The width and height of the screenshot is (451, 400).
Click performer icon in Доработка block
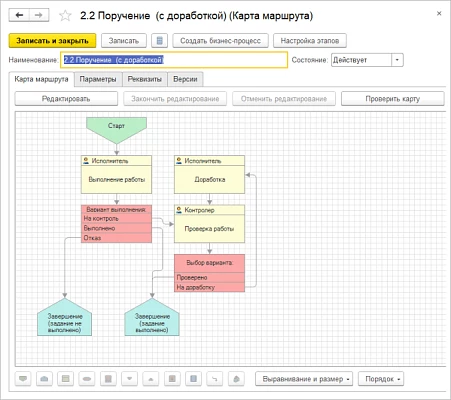pos(179,161)
